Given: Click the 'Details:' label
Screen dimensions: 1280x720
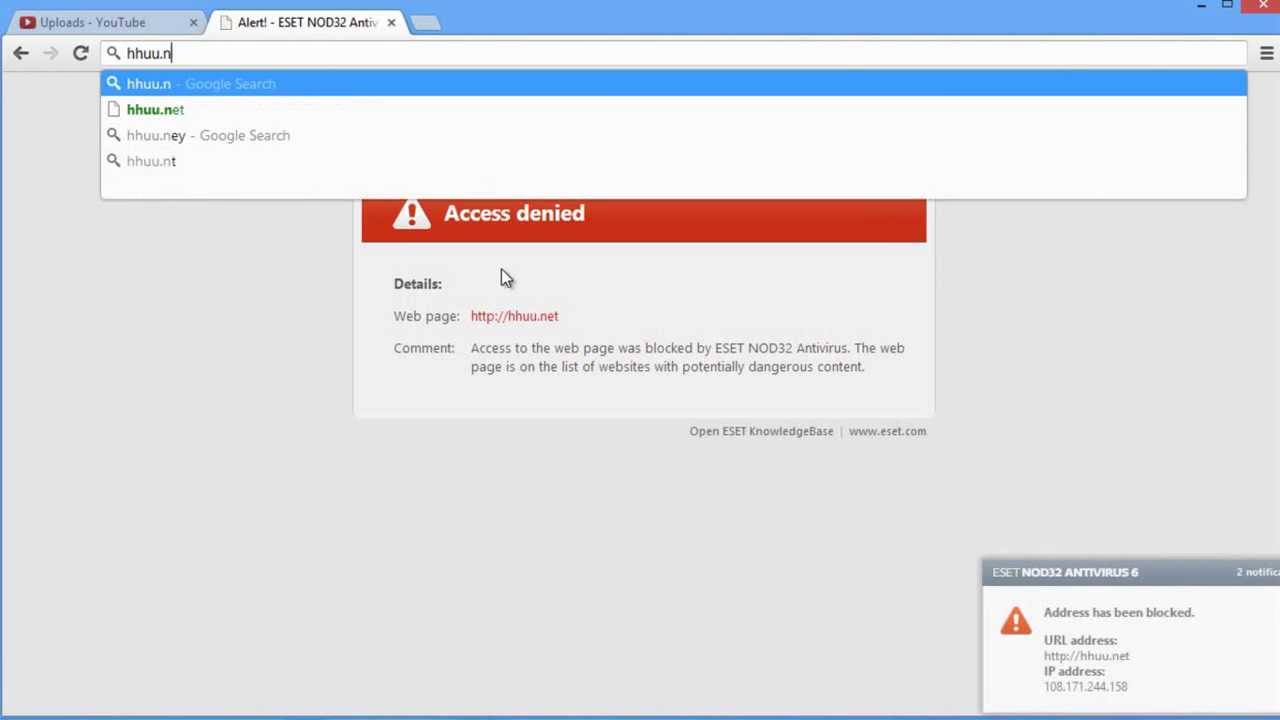Looking at the screenshot, I should point(417,284).
